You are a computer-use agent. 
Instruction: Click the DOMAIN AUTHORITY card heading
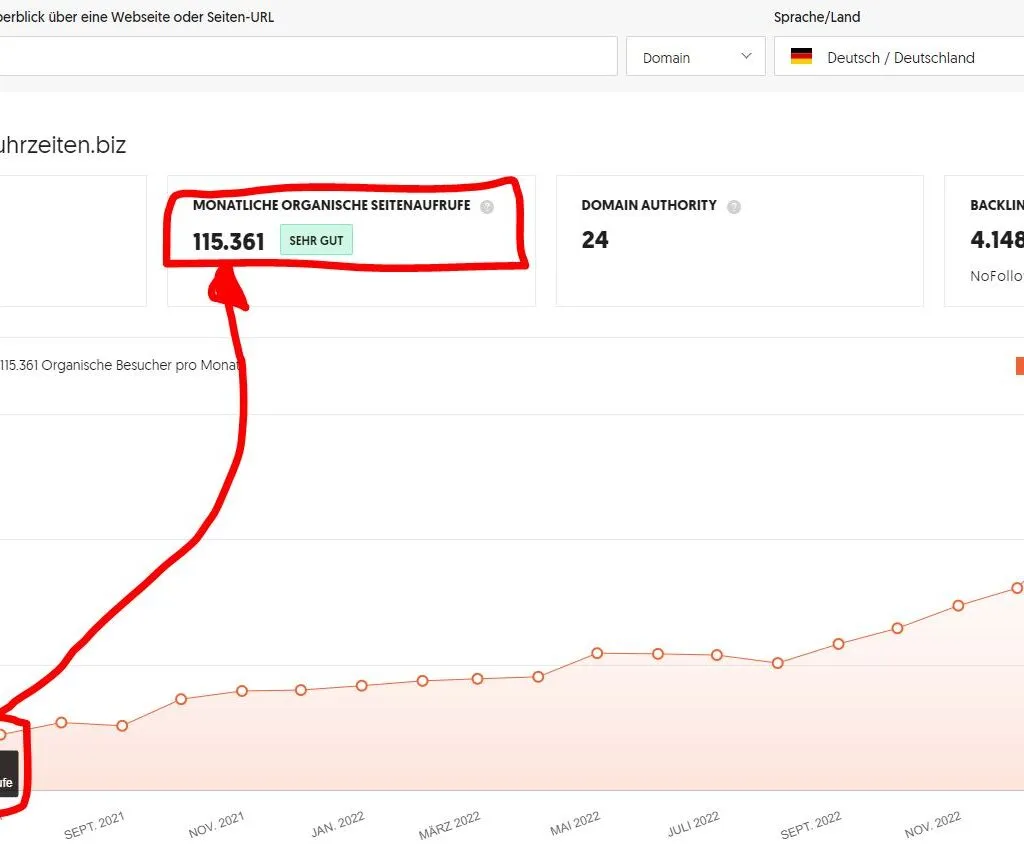coord(649,205)
